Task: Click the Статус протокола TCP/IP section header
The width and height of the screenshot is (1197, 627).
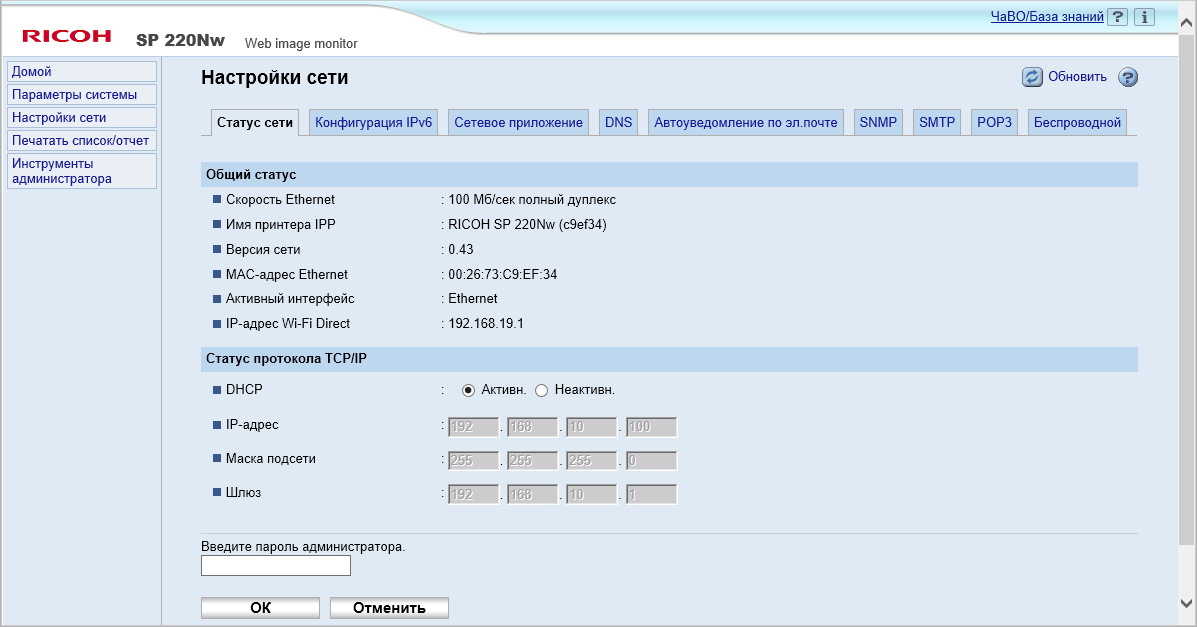Action: click(669, 359)
